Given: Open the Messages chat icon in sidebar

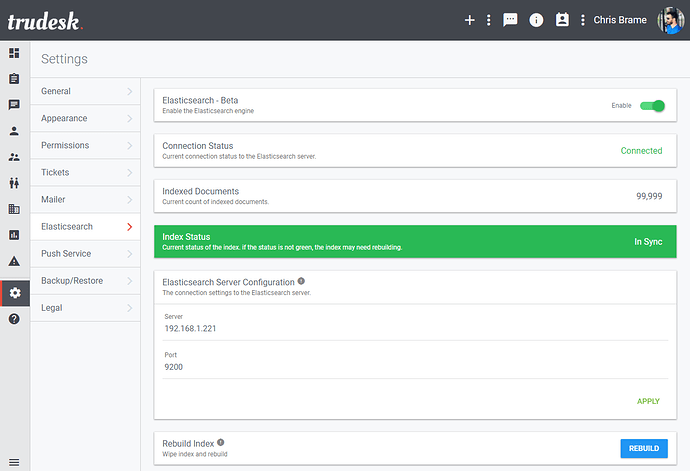Looking at the screenshot, I should [x=14, y=105].
